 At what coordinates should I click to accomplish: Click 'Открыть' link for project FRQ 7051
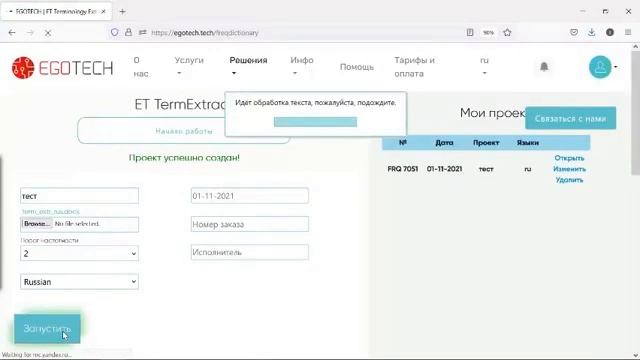point(569,158)
